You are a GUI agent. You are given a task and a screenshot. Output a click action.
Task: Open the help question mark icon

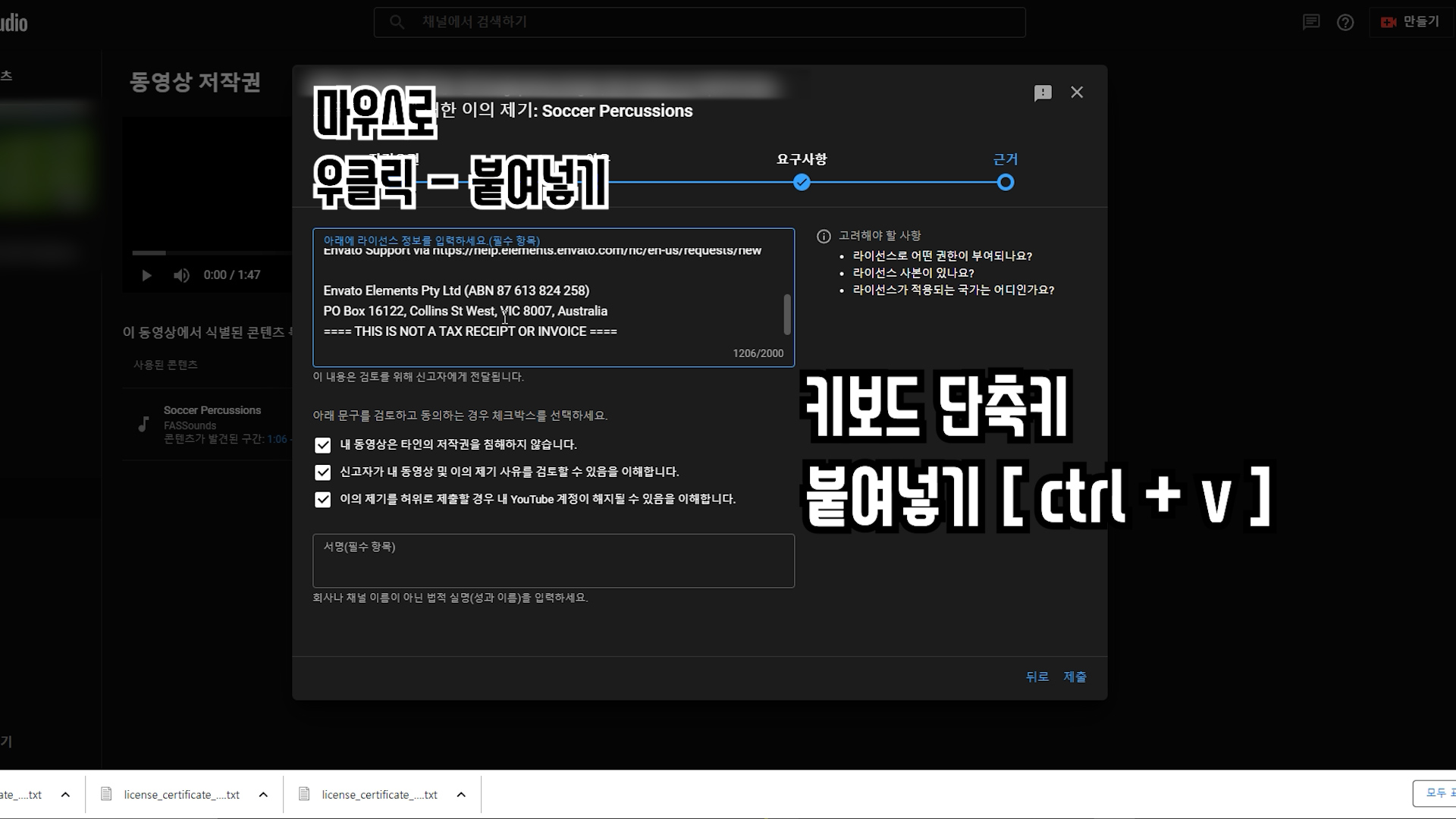(x=1345, y=23)
